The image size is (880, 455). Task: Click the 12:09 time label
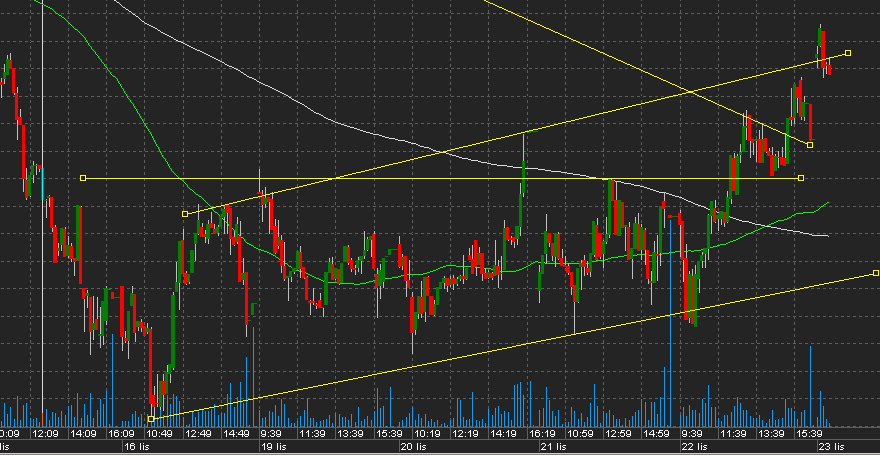point(45,434)
